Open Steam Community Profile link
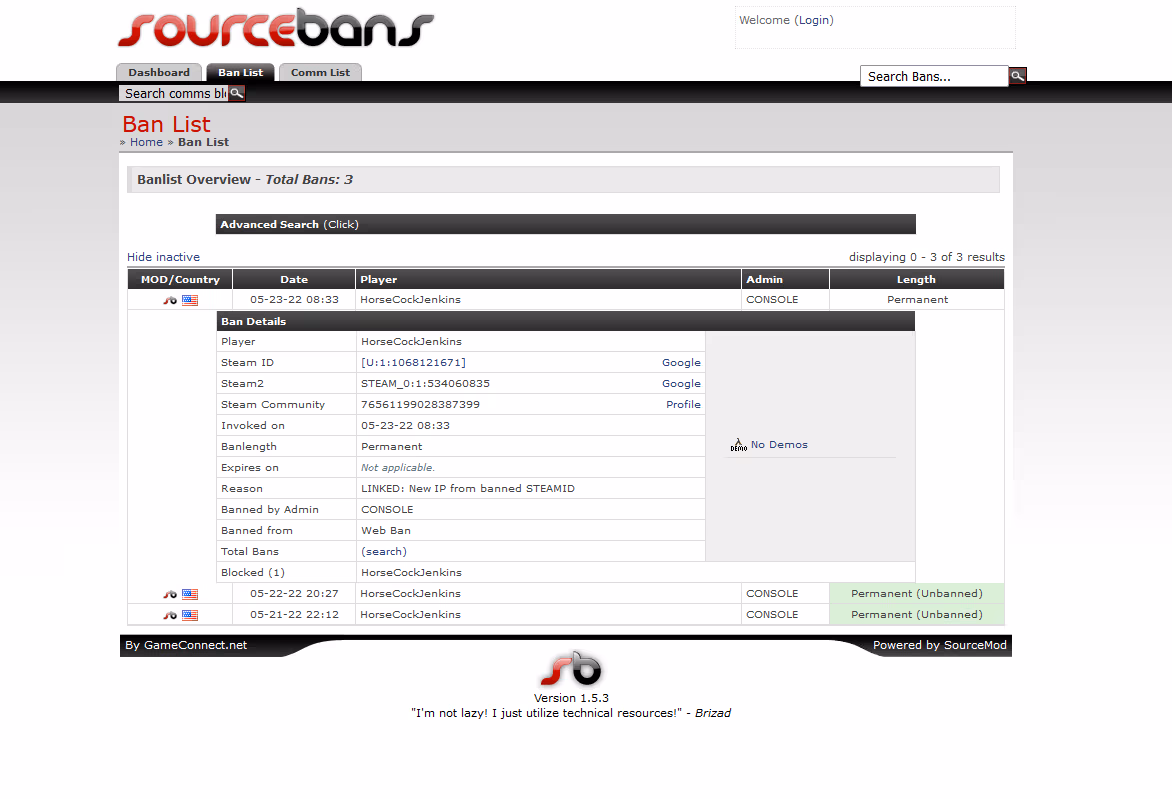Screen dimensions: 1172x799 [x=683, y=404]
